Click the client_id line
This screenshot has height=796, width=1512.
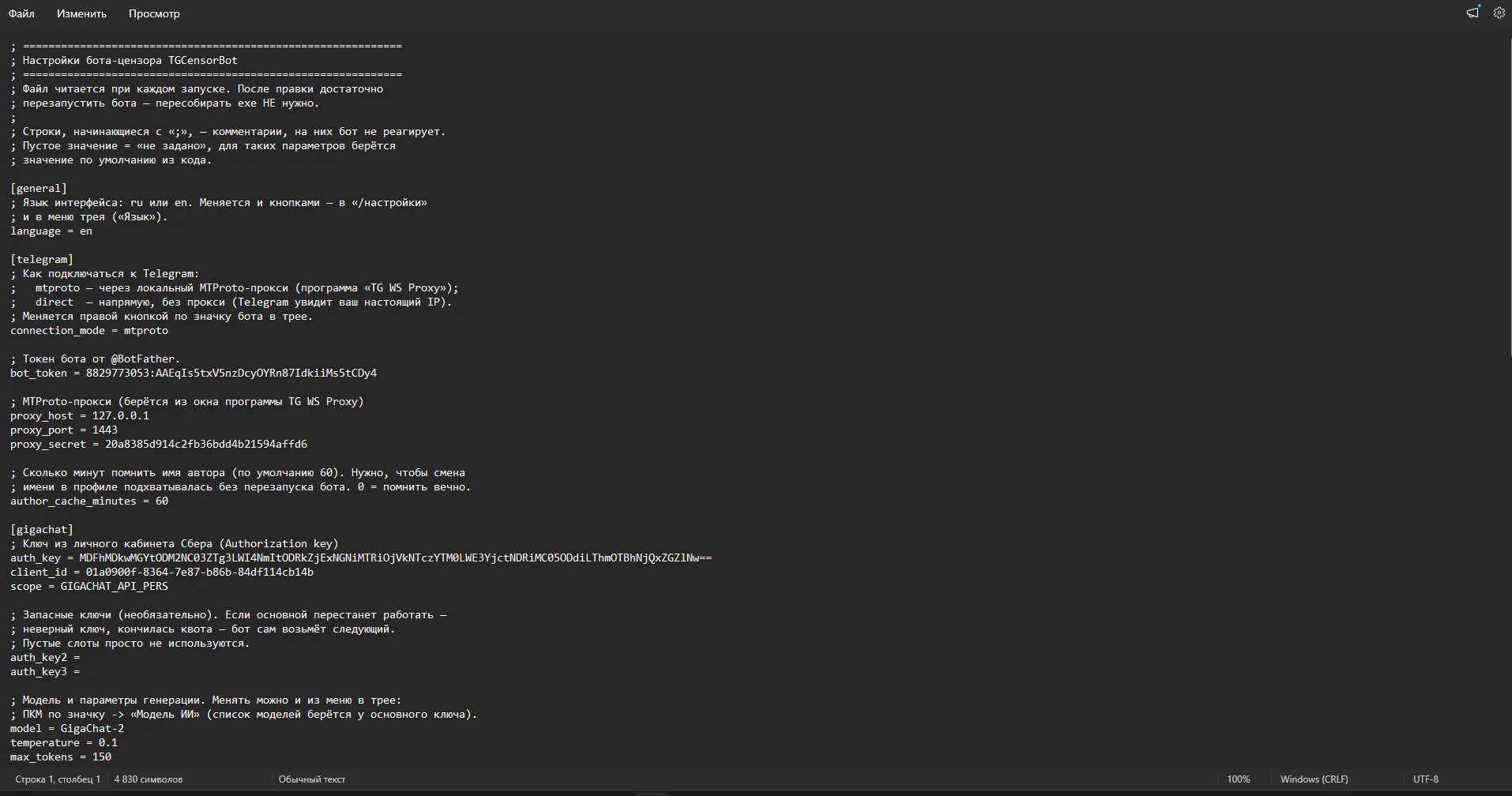coord(162,572)
